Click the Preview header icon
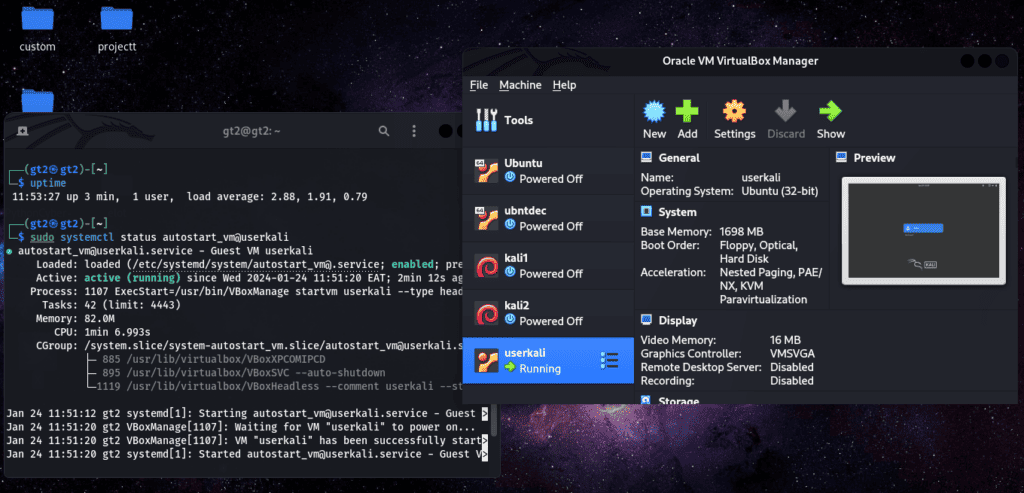Image resolution: width=1024 pixels, height=493 pixels. pos(841,157)
